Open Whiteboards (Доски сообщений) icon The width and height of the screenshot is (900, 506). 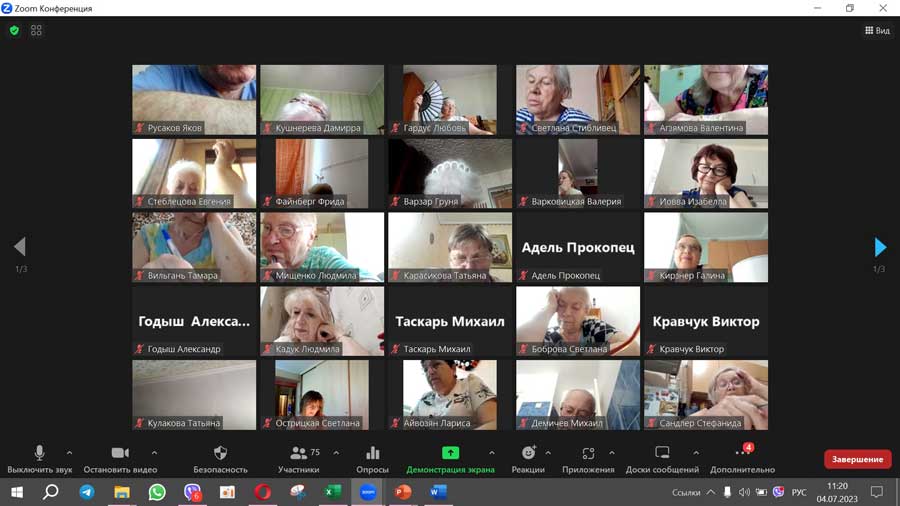pos(662,454)
